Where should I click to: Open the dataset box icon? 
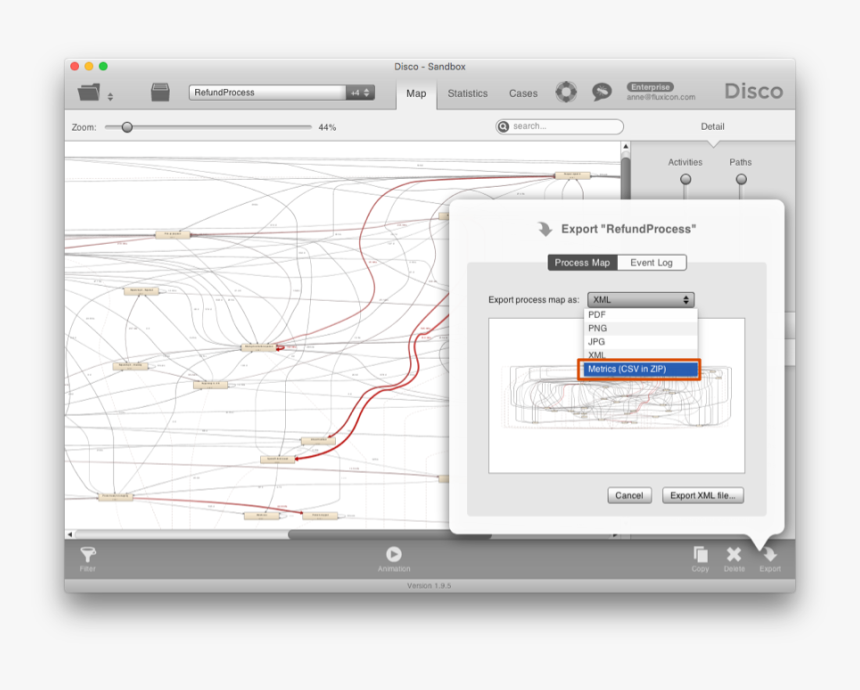coord(160,92)
